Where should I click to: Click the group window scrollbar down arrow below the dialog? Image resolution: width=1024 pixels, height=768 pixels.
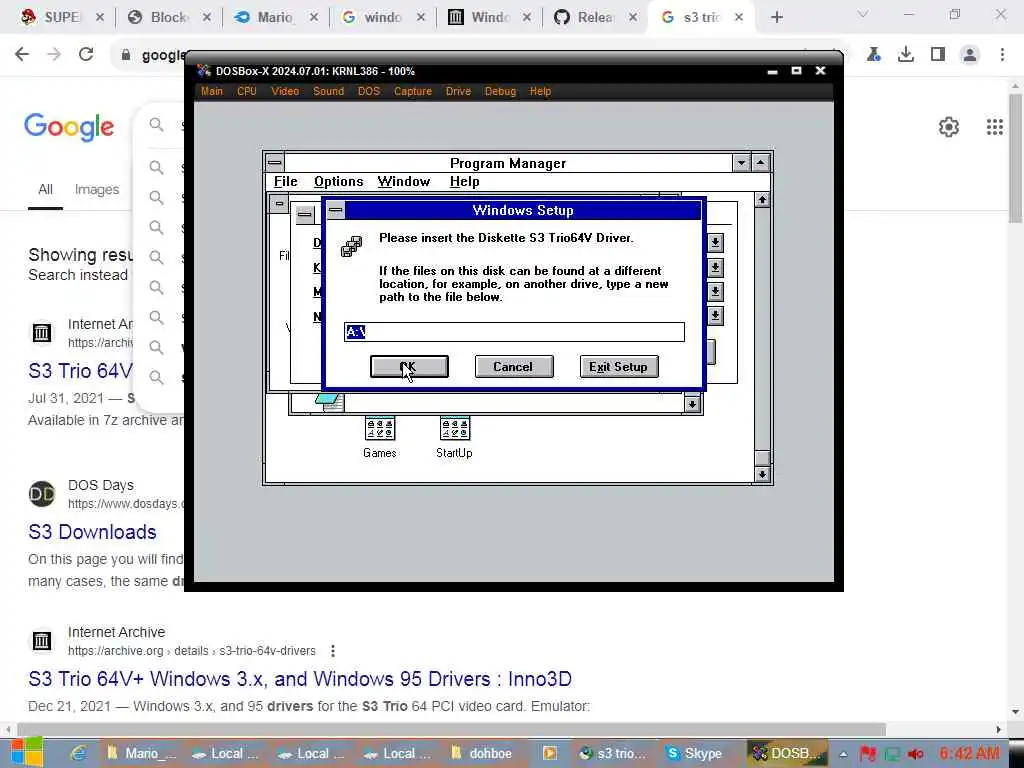(692, 405)
